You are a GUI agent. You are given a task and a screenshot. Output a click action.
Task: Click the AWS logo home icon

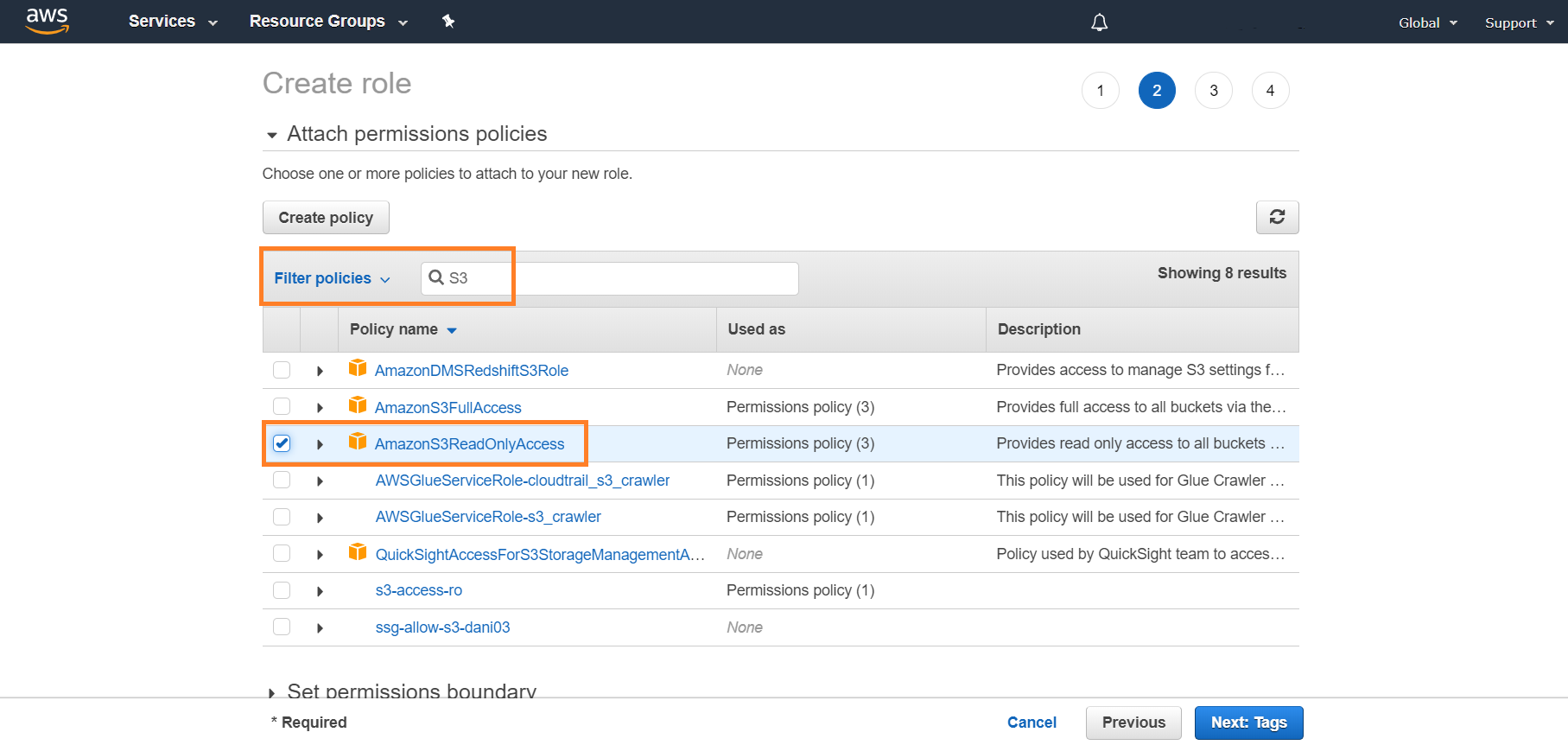[47, 21]
